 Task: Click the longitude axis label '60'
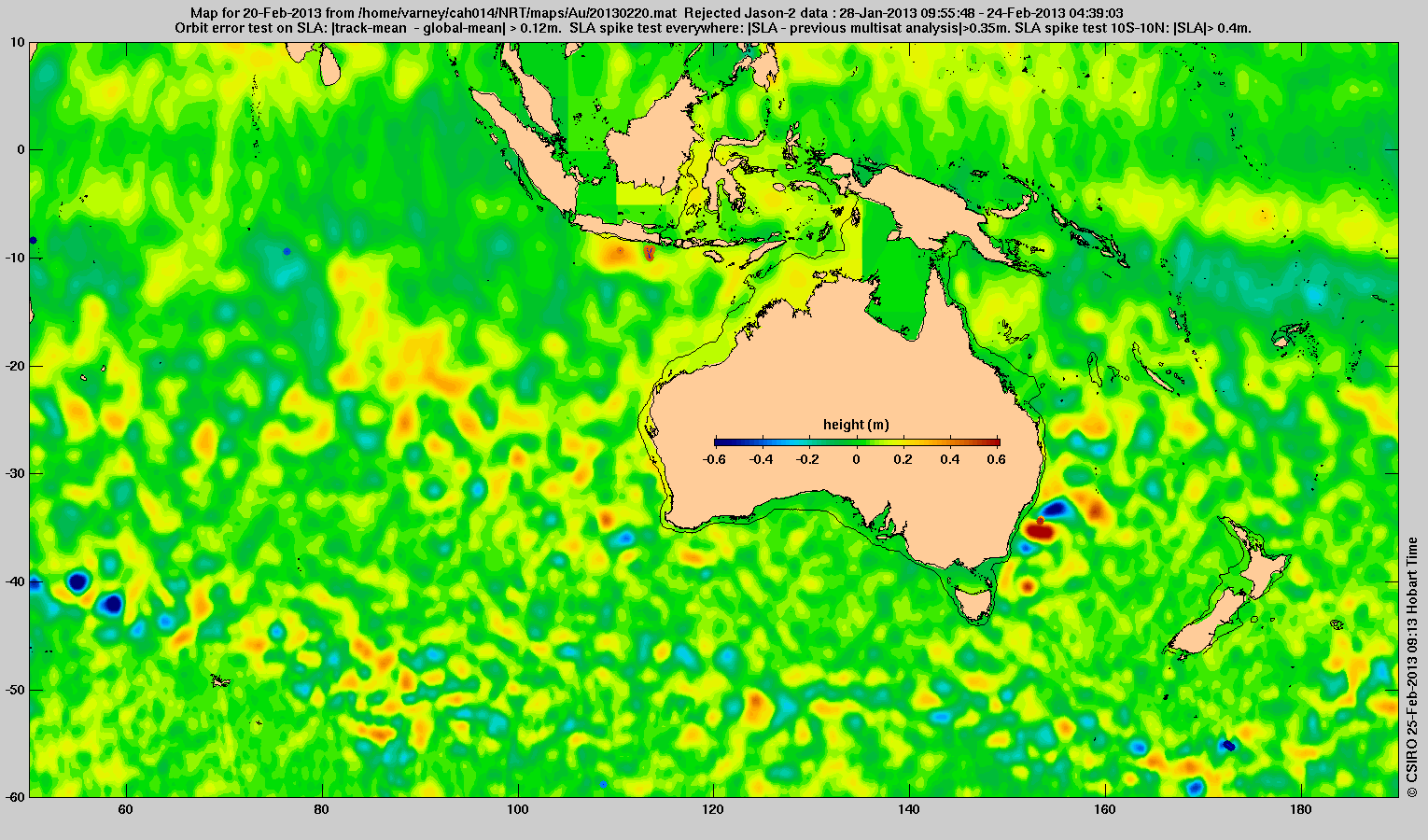pyautogui.click(x=125, y=809)
